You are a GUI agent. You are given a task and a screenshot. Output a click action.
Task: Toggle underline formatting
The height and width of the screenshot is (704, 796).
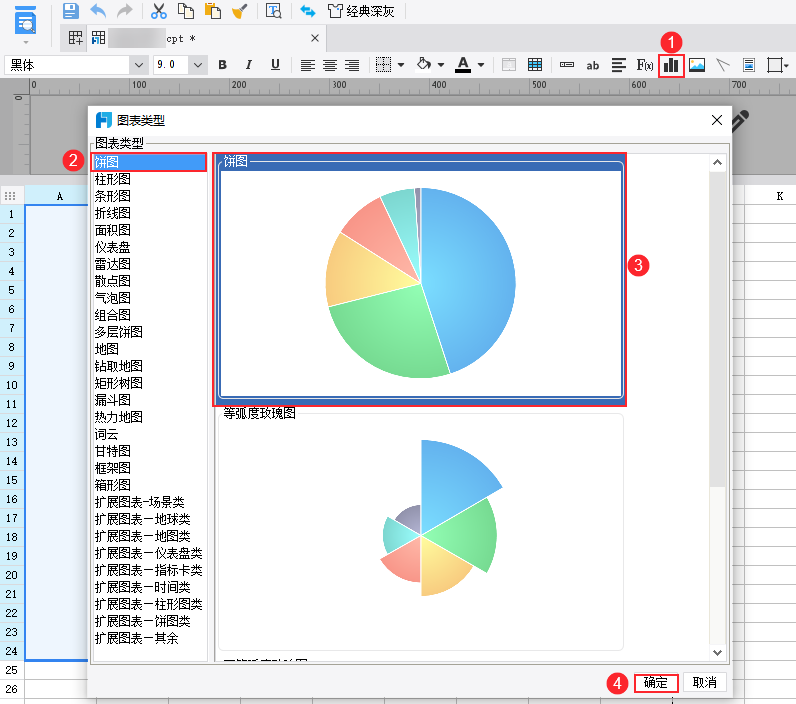(275, 65)
